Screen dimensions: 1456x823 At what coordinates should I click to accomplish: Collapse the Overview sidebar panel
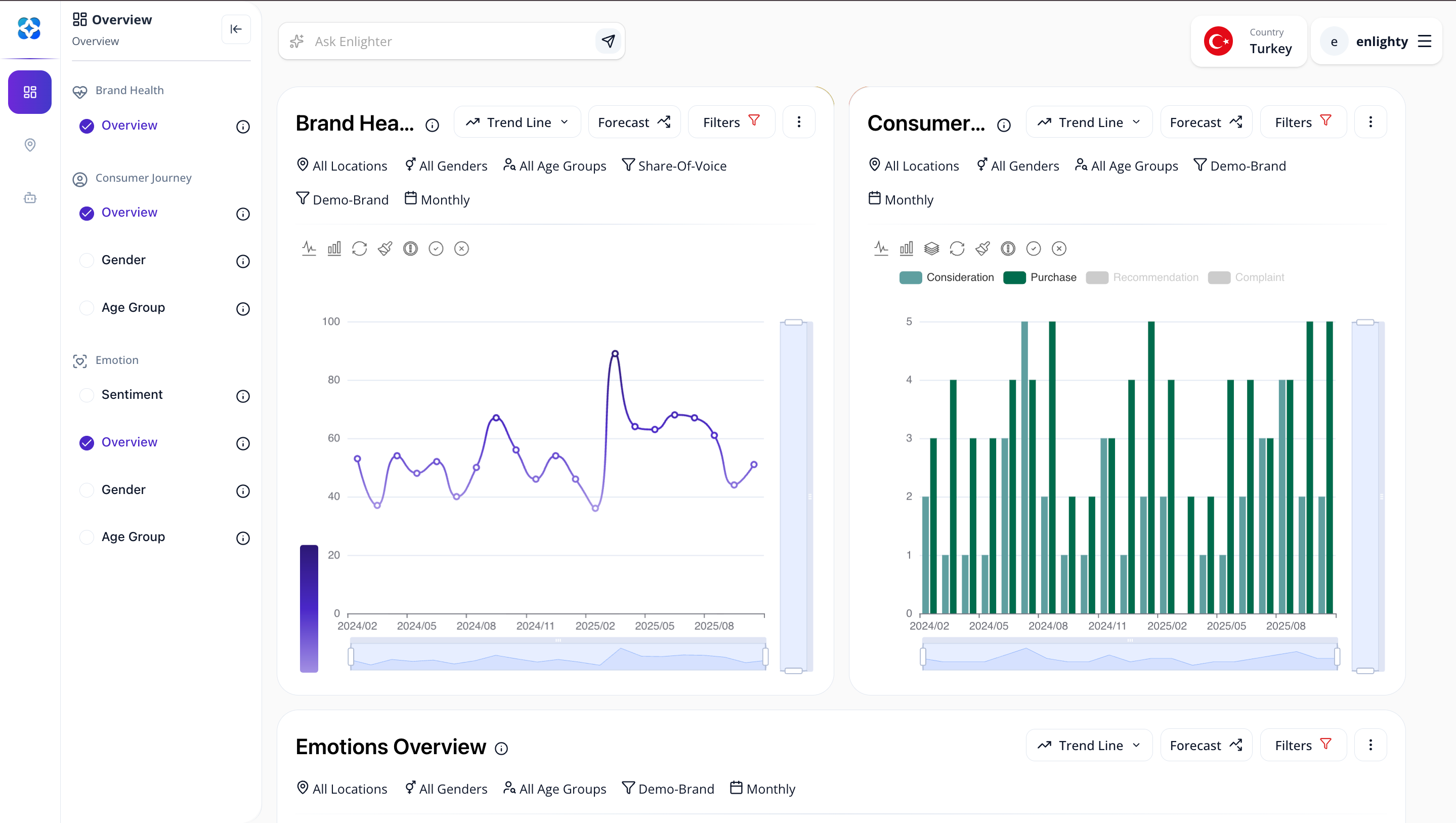tap(236, 29)
